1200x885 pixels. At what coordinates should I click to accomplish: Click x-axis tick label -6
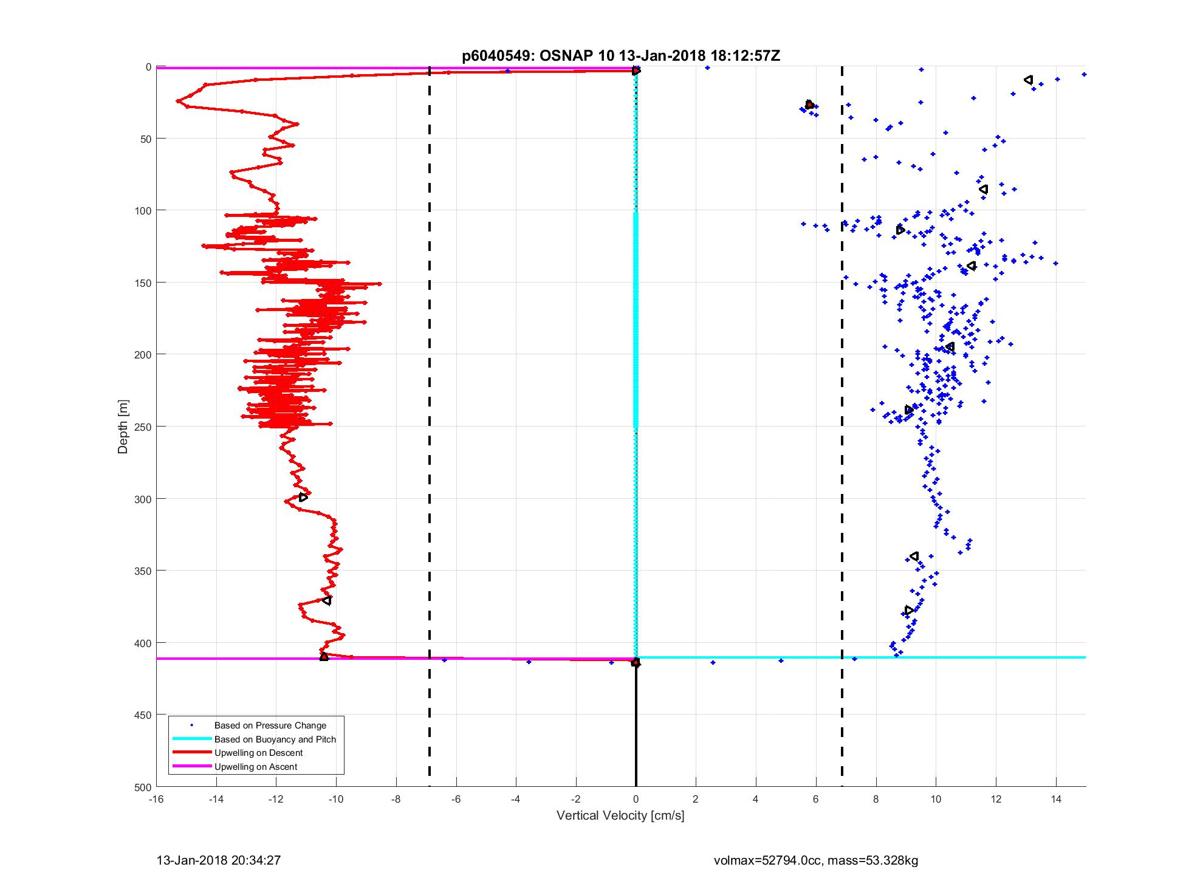tap(456, 799)
